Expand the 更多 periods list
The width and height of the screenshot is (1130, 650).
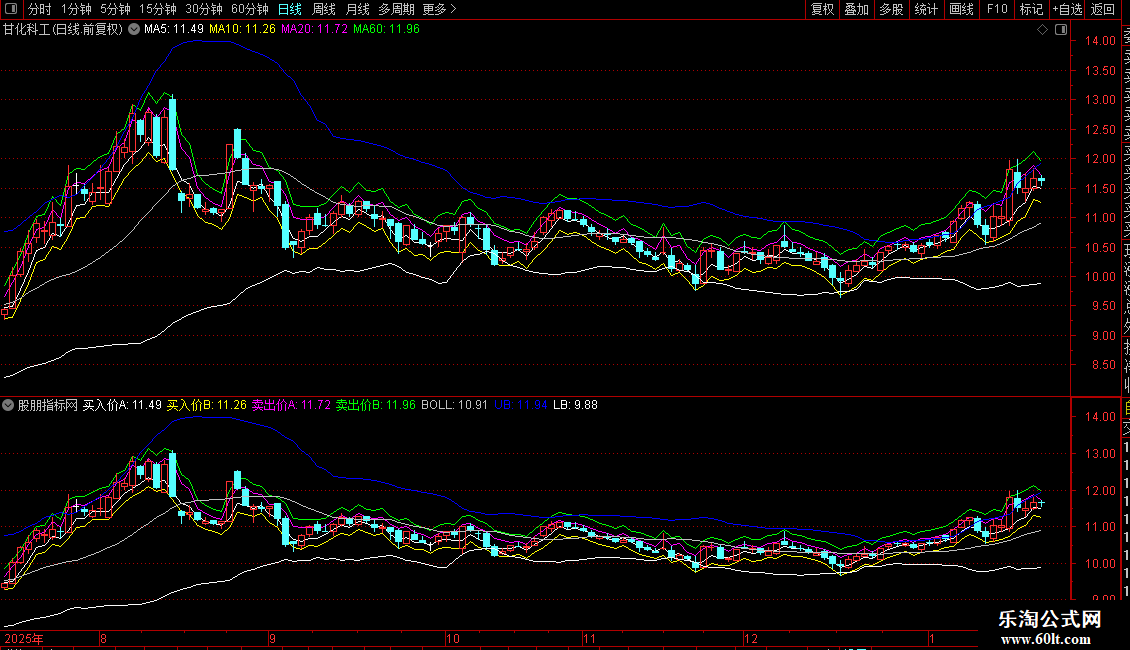click(x=440, y=9)
